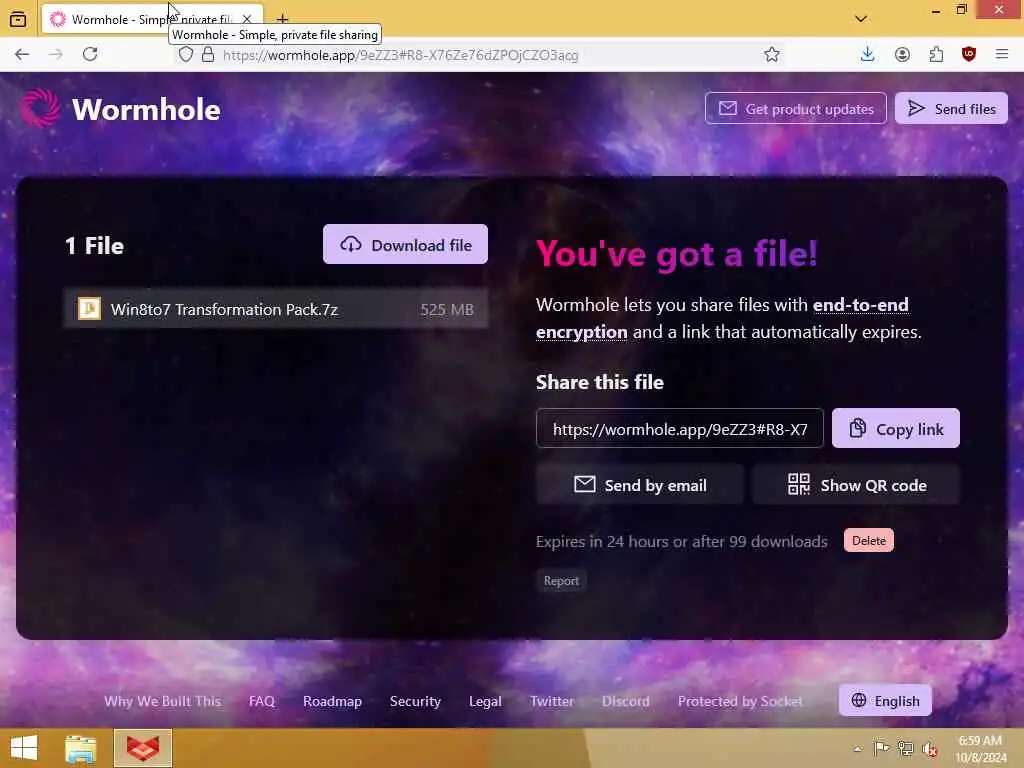Screen dimensions: 1024x768
Task: Open Why We Built This footer link
Action: point(163,701)
